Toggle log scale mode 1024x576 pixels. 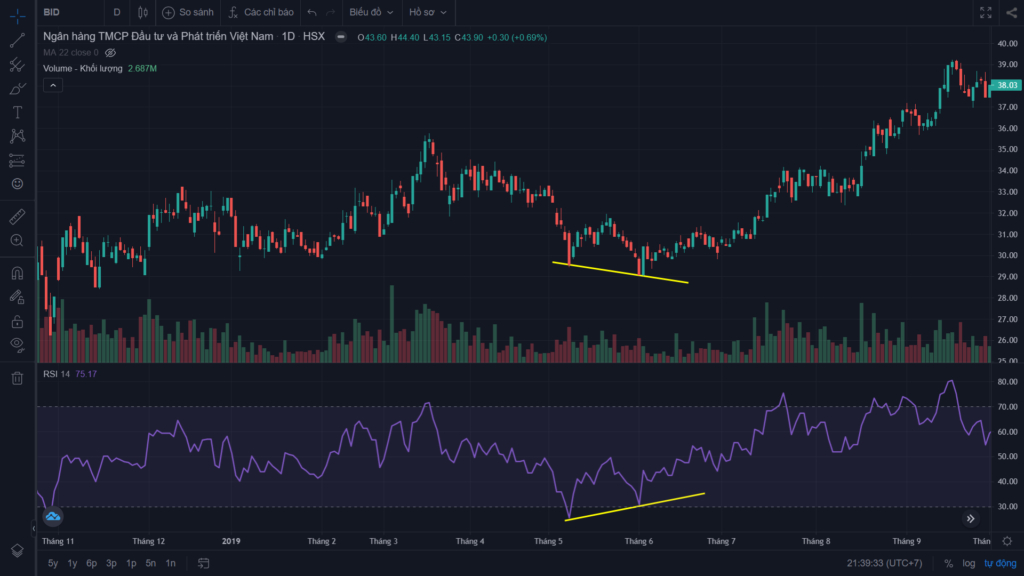pyautogui.click(x=968, y=564)
